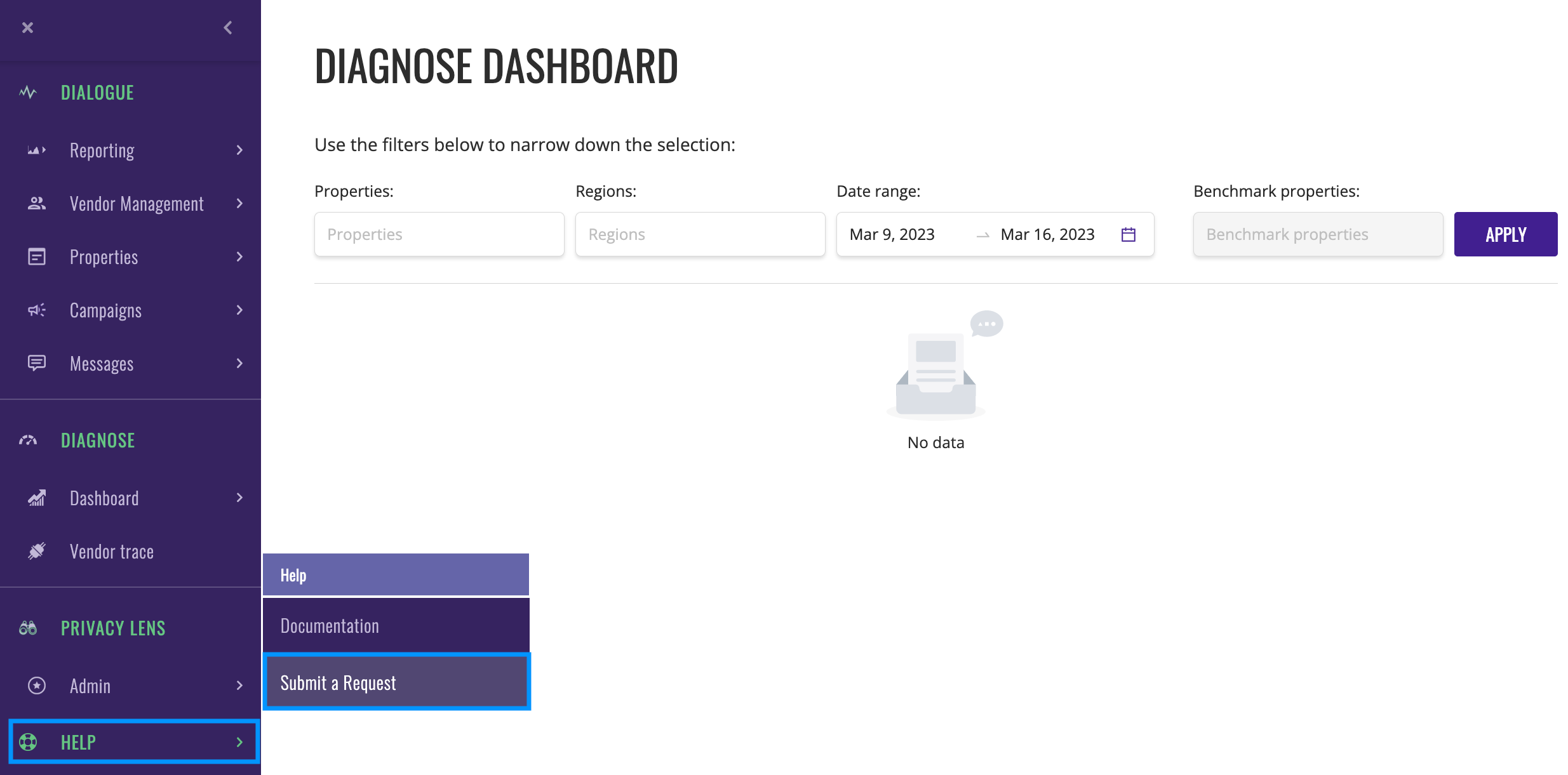Expand the Dashboard submenu chevron
Viewport: 1568px width, 775px height.
click(x=239, y=498)
